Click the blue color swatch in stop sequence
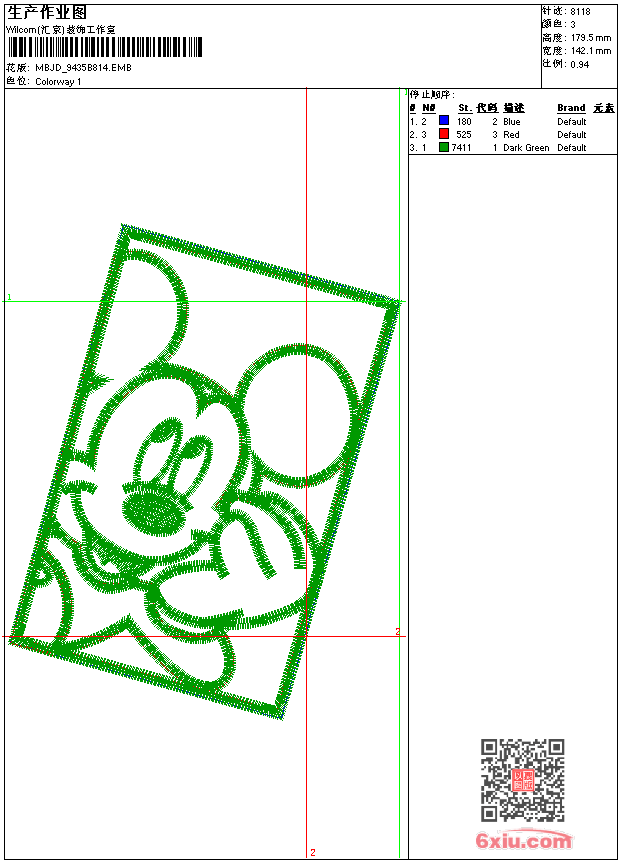This screenshot has width=620, height=860. coord(444,121)
